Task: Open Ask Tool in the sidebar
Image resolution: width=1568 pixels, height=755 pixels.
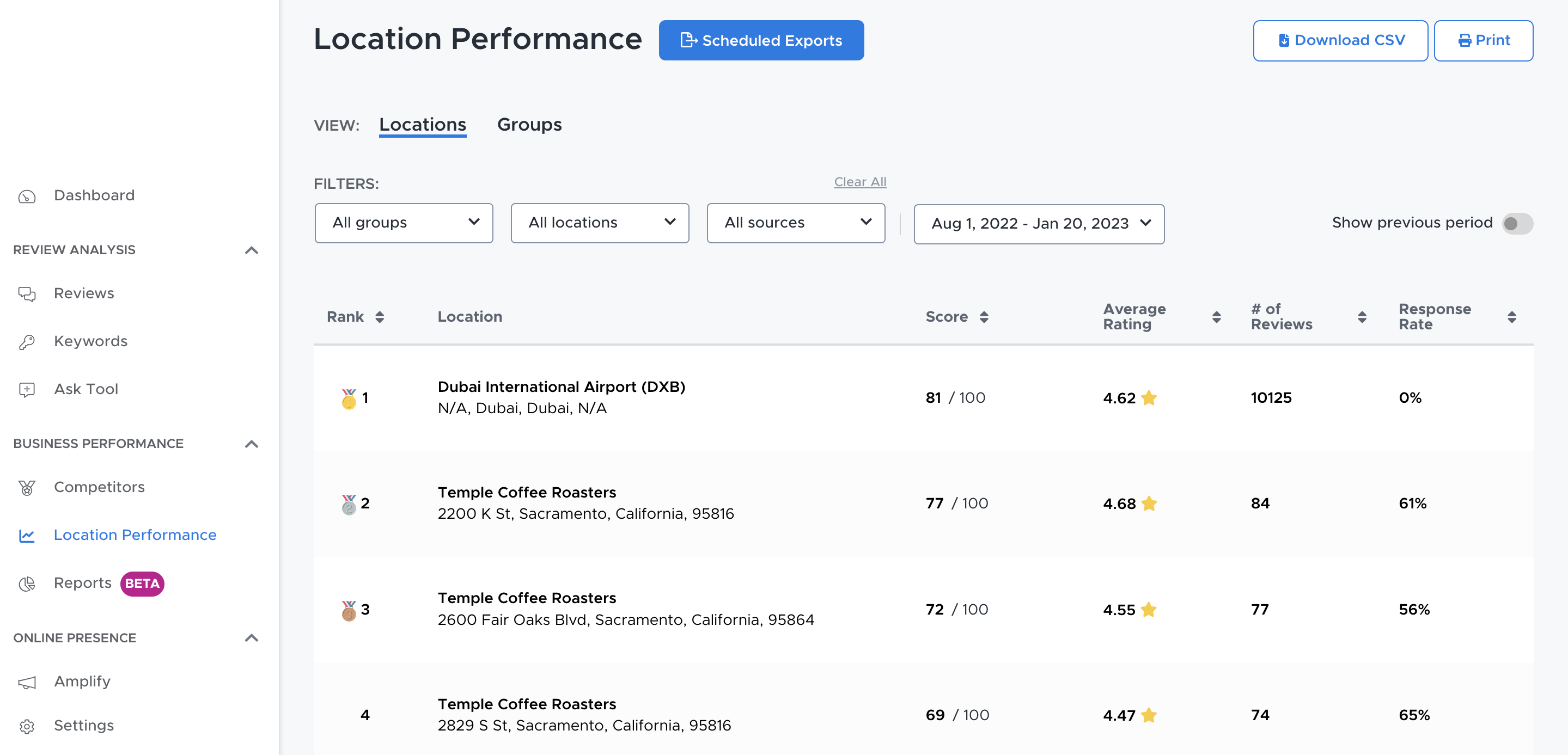Action: (x=86, y=389)
